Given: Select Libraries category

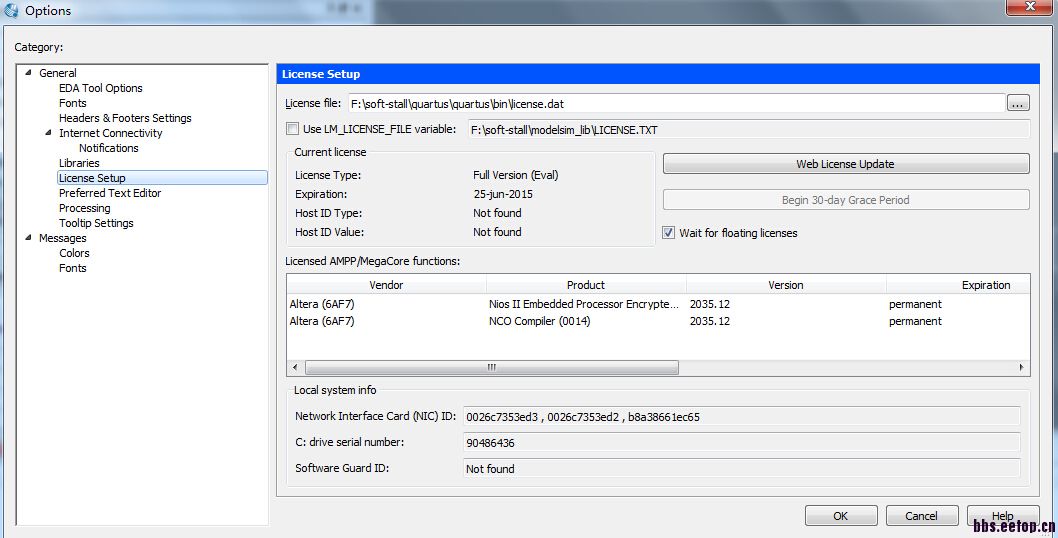Looking at the screenshot, I should point(79,163).
